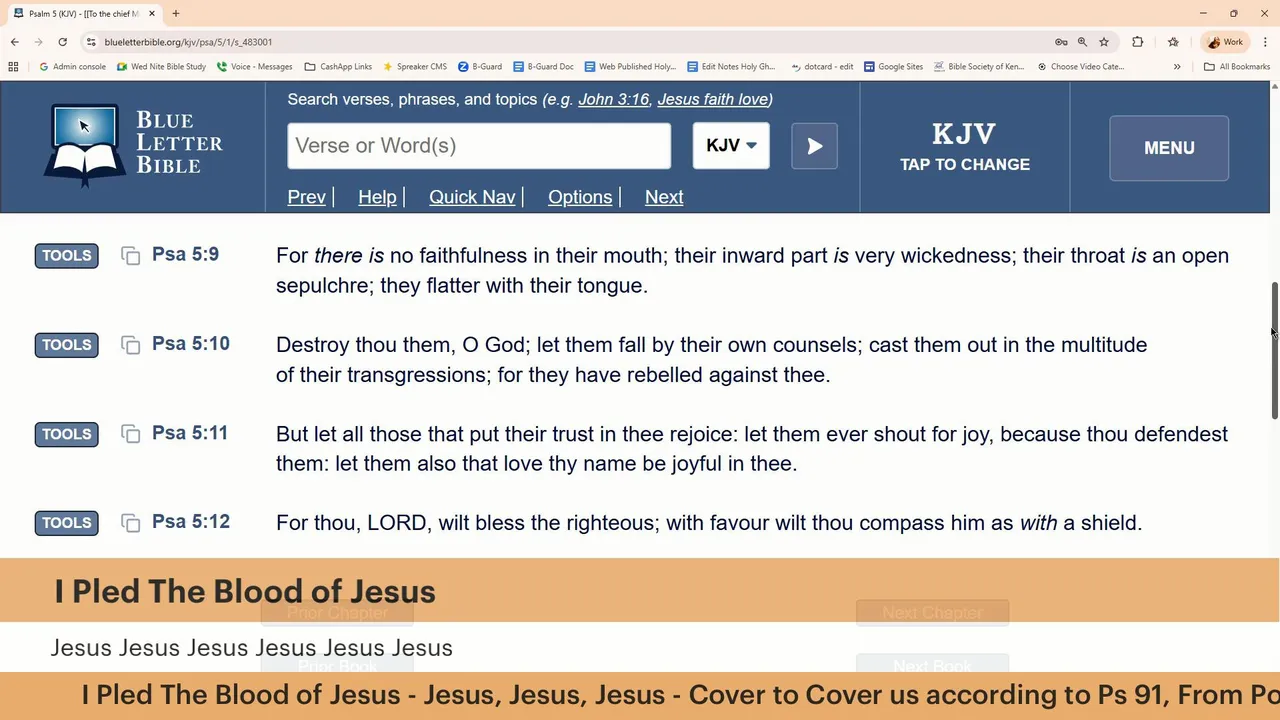Click the browser forward arrow

39,42
